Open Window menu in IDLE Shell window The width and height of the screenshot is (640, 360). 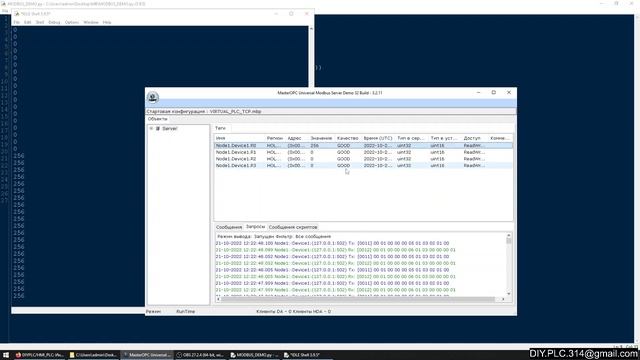pos(91,22)
